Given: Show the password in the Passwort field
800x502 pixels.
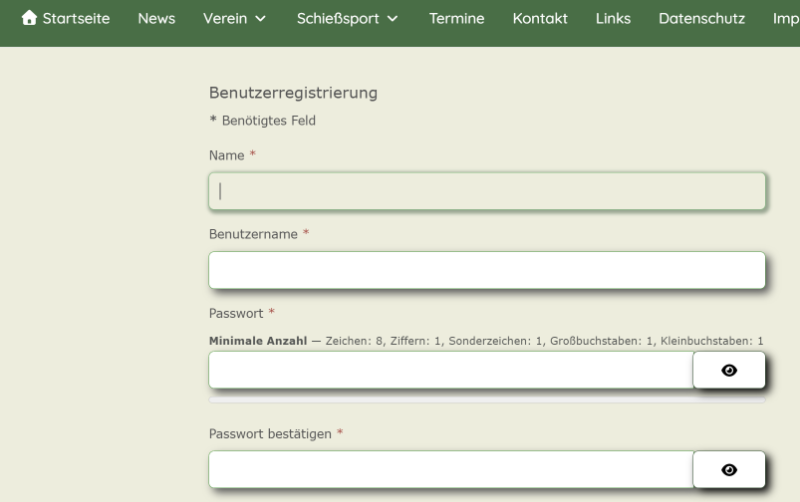Looking at the screenshot, I should [x=729, y=370].
